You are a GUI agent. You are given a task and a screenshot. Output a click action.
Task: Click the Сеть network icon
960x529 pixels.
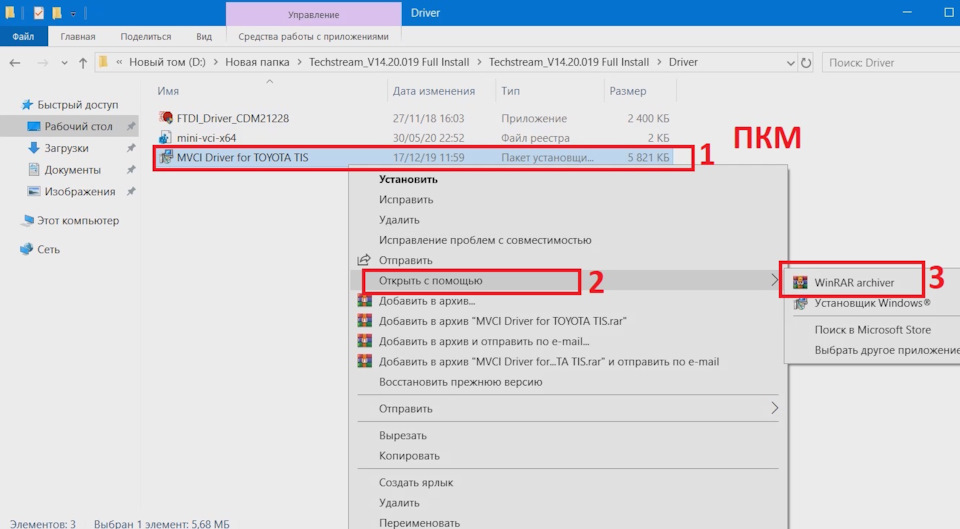26,249
